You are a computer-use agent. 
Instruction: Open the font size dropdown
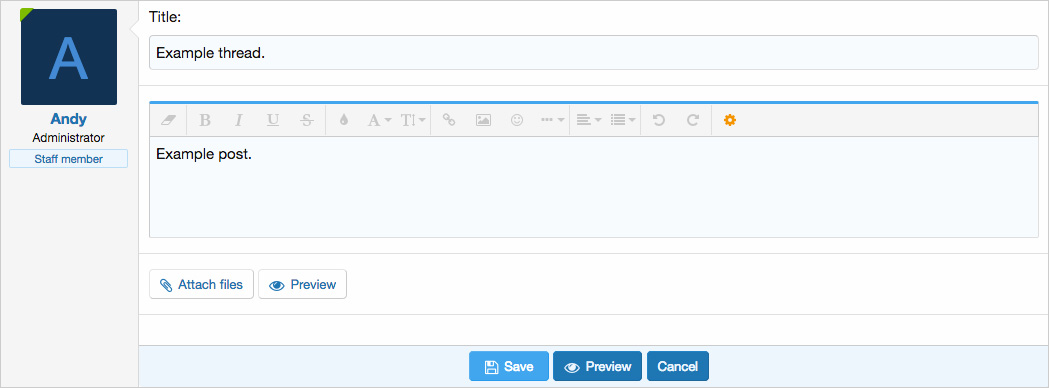click(x=413, y=120)
